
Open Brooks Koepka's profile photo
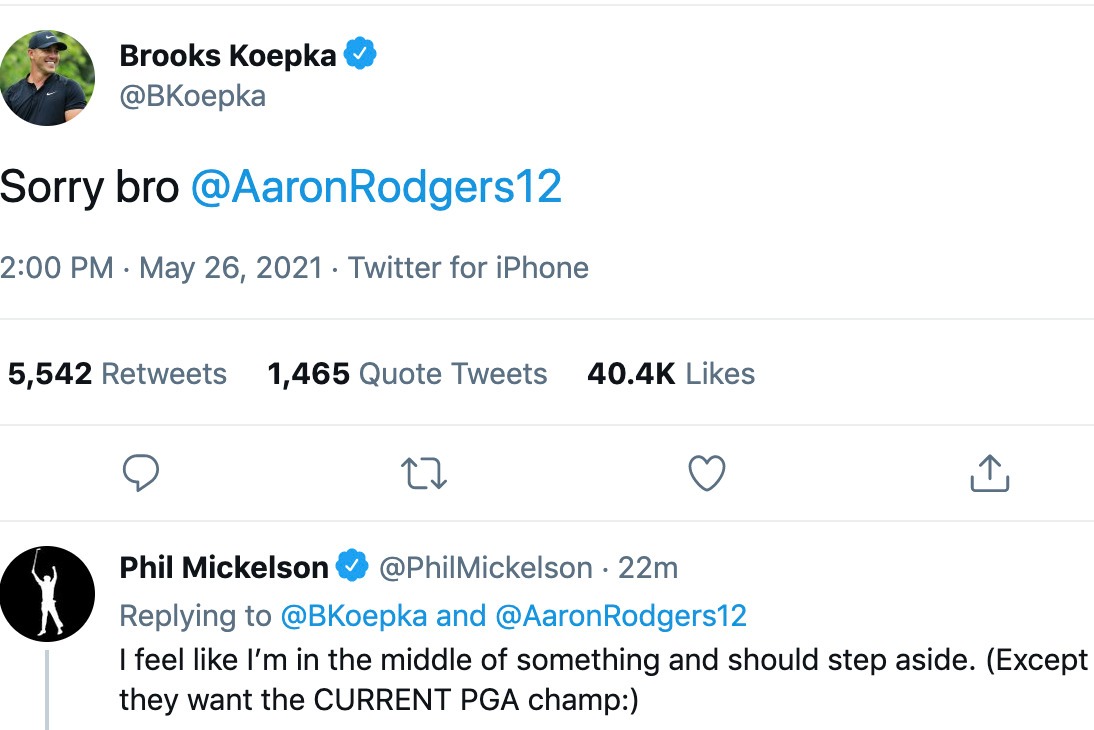tap(47, 77)
